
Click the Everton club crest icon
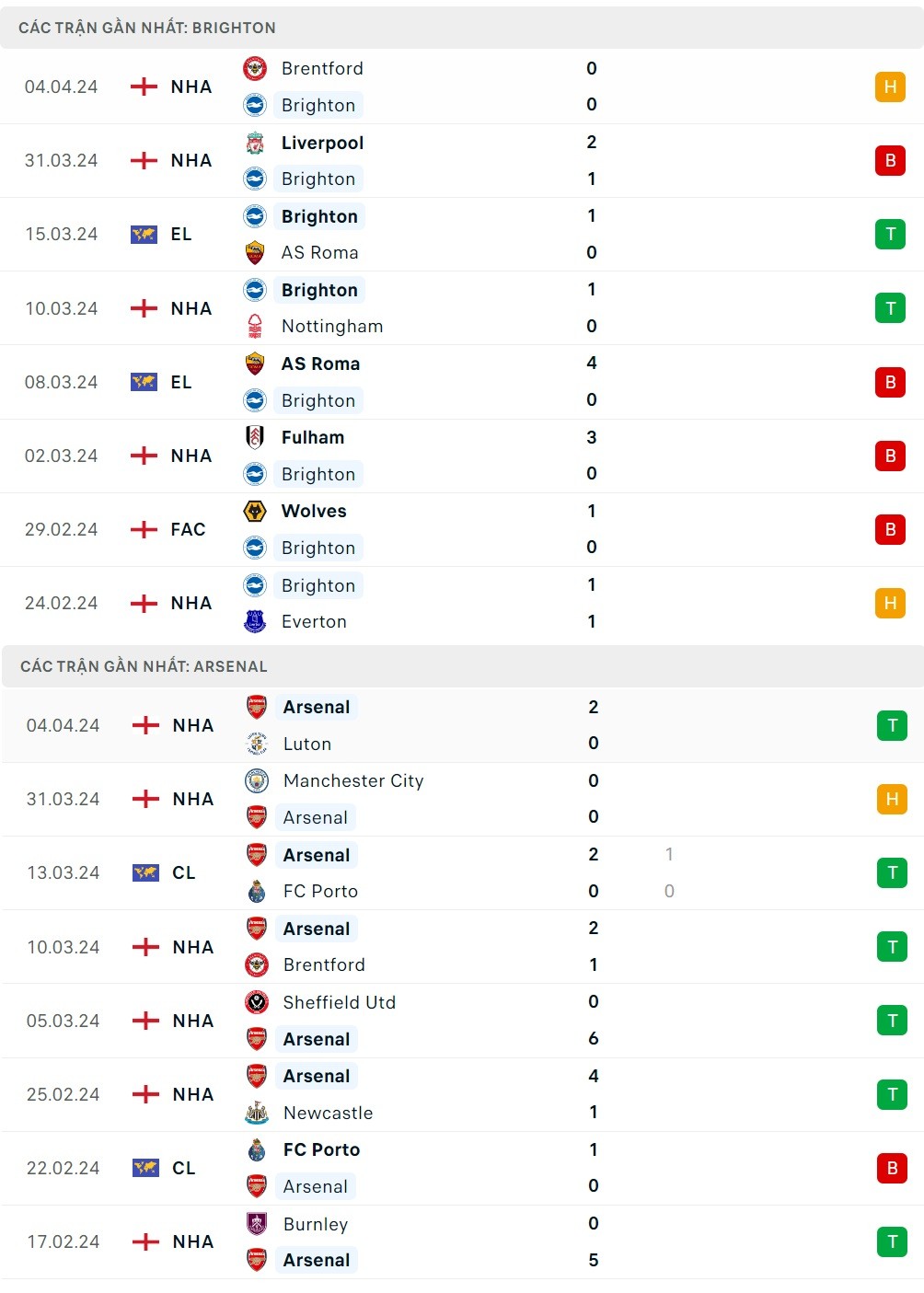[255, 622]
